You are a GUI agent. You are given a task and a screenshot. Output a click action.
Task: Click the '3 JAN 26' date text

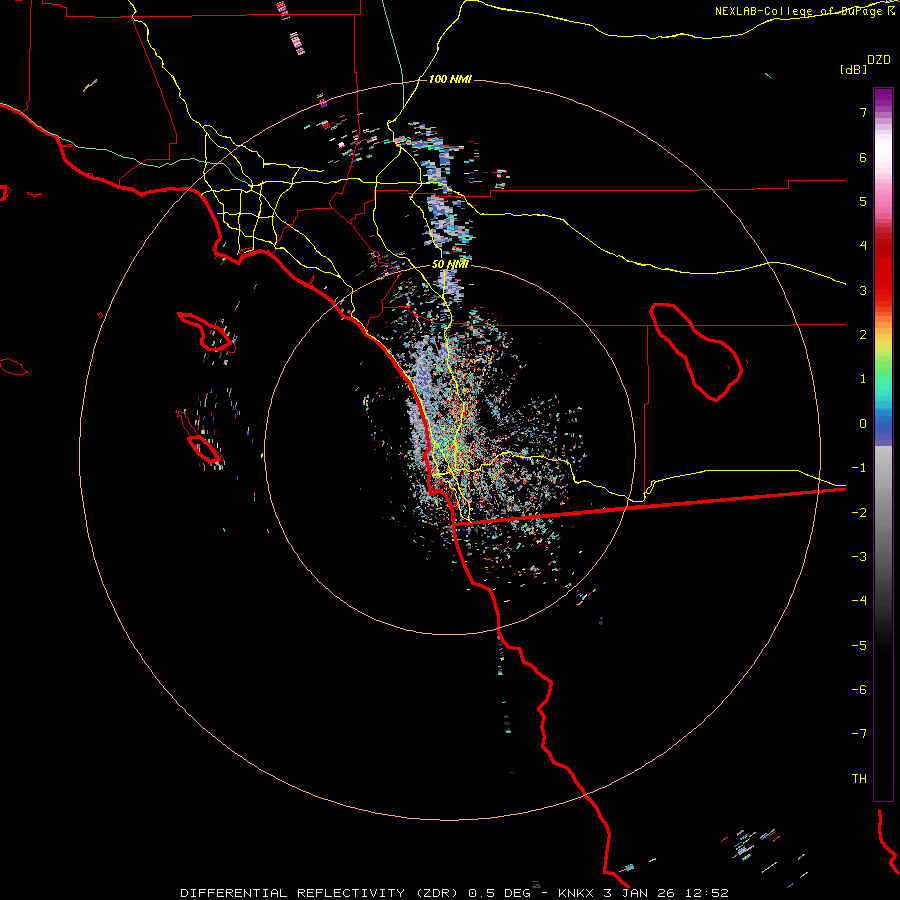(x=640, y=893)
